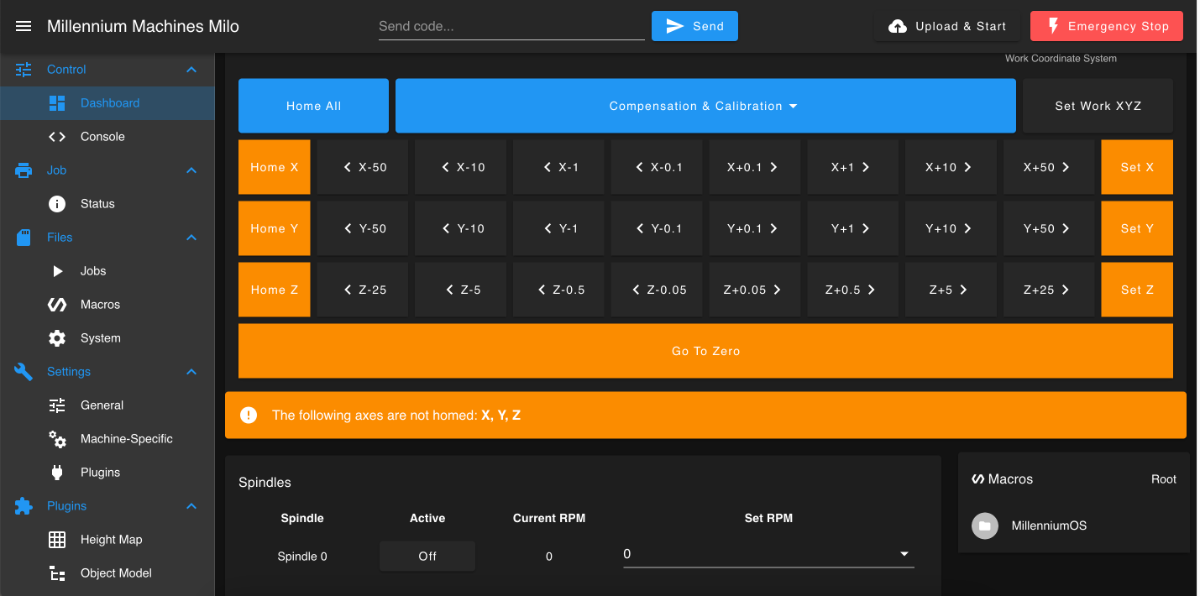This screenshot has height=596, width=1200.
Task: Click the Emergency Stop lightning icon
Action: coord(1052,26)
